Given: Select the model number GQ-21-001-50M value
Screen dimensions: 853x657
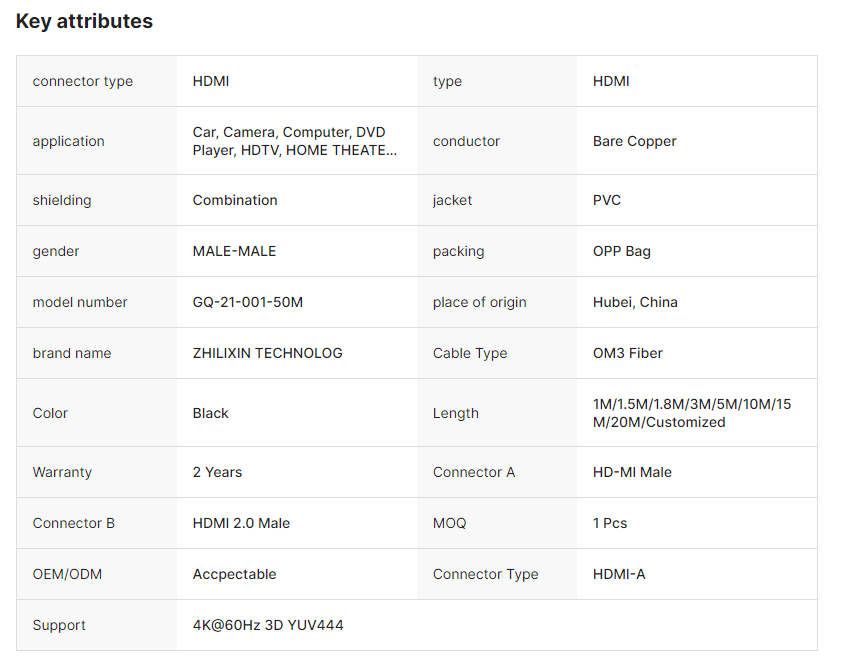Looking at the screenshot, I should pos(247,302).
